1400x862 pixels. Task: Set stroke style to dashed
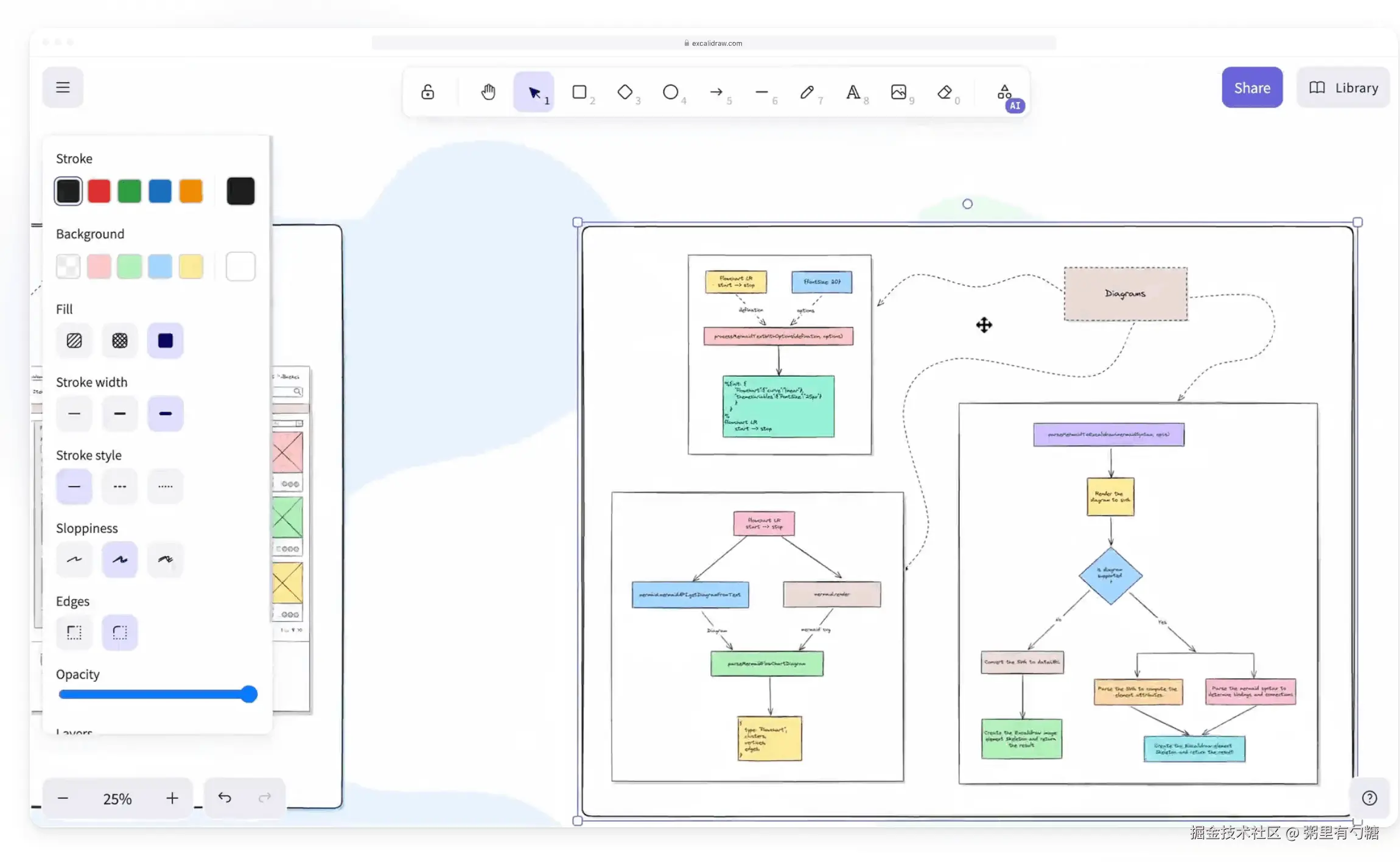(120, 486)
